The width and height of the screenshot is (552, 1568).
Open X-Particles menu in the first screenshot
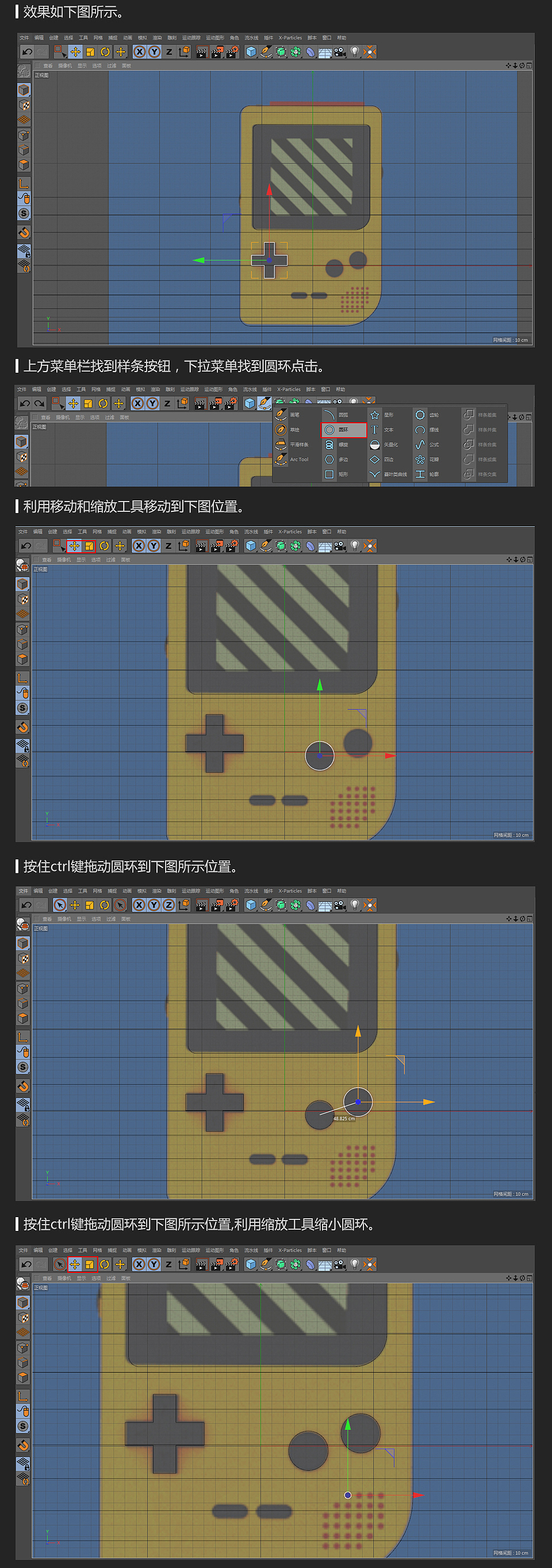pyautogui.click(x=290, y=38)
